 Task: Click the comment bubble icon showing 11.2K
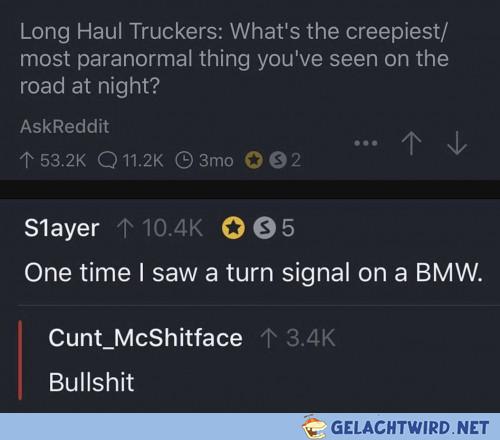point(107,161)
